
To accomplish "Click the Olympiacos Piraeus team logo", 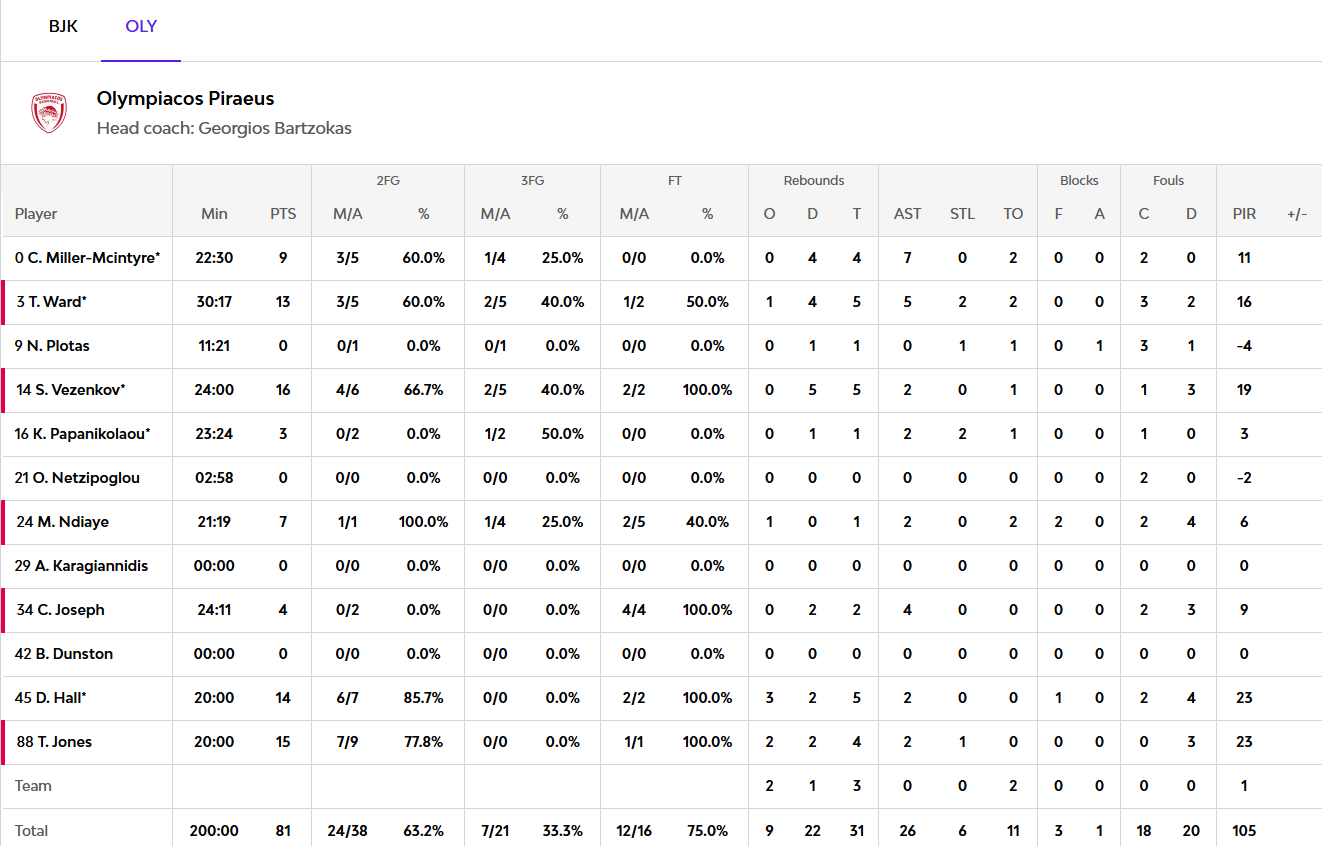I will 49,113.
